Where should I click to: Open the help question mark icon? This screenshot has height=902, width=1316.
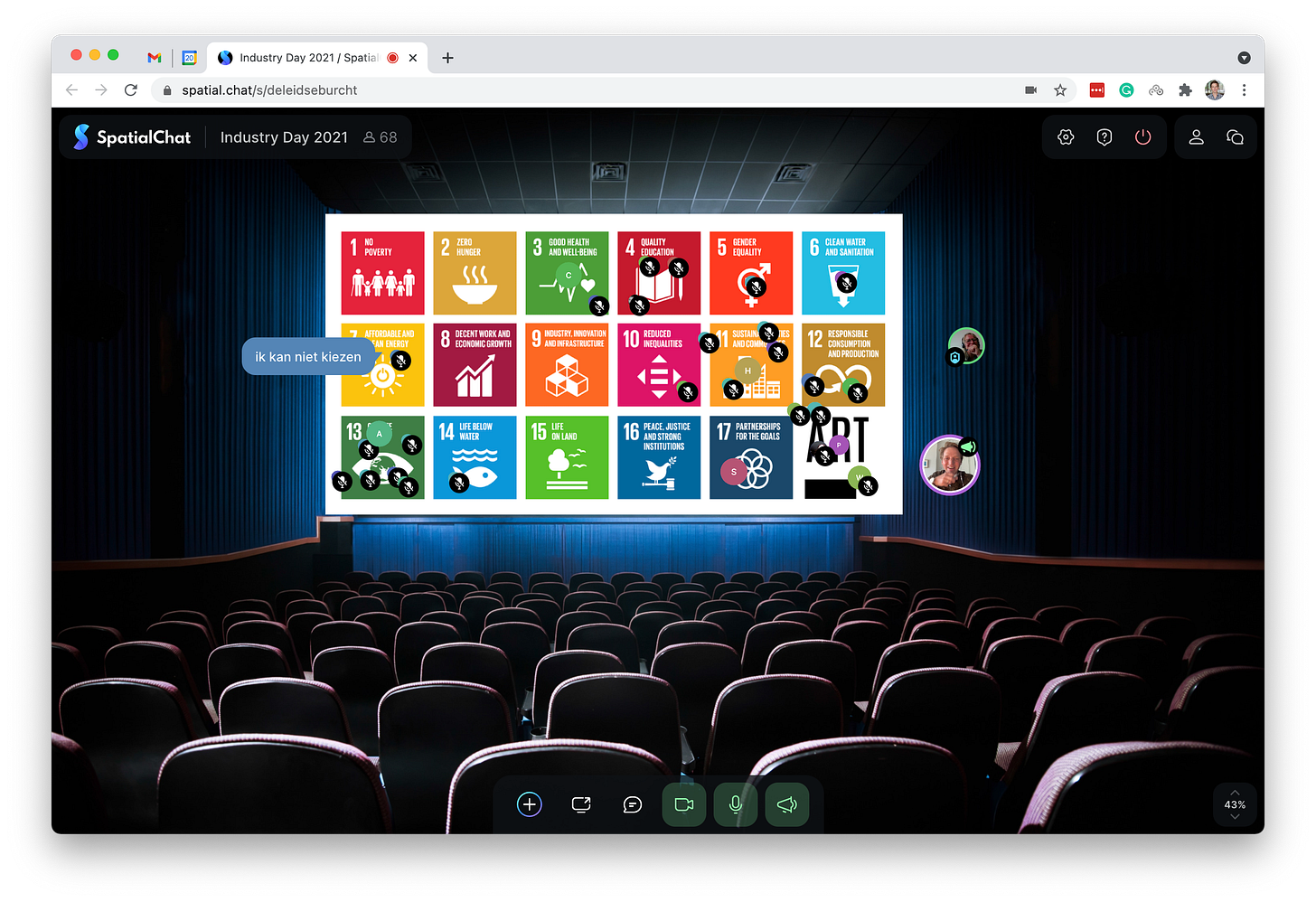[x=1104, y=137]
